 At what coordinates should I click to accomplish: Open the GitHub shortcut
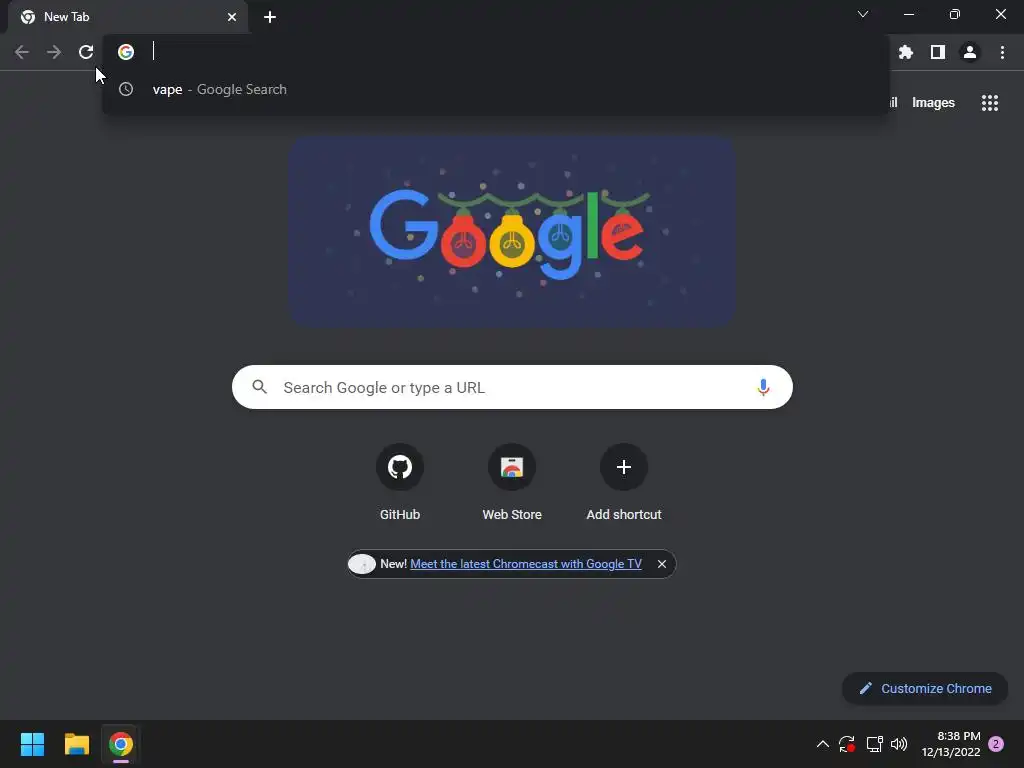point(400,482)
